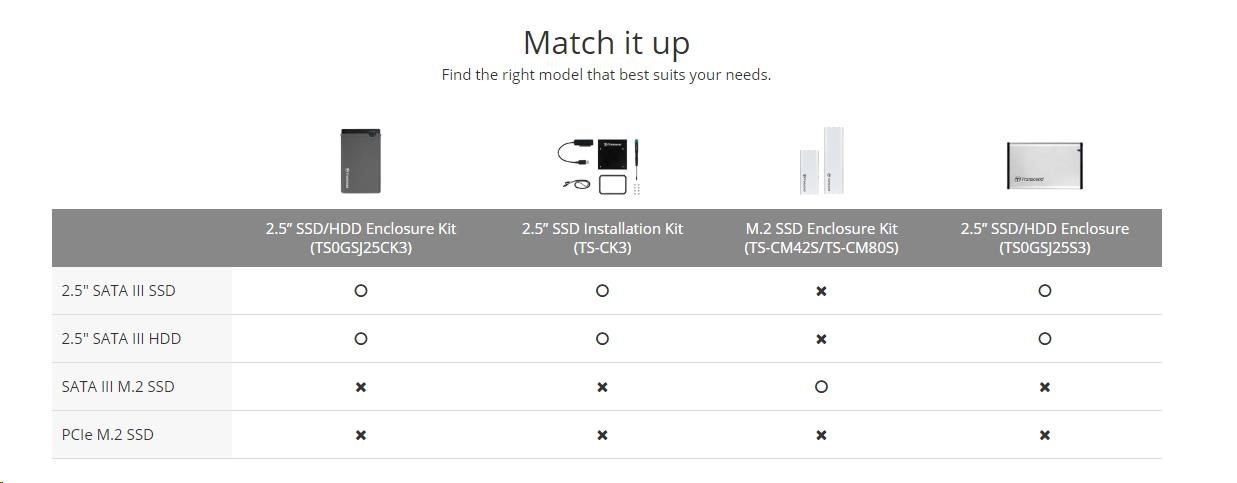Click the circle for TS0GSJ25S3 2.5" SATA III HDD
The width and height of the screenshot is (1237, 483).
coord(1044,339)
